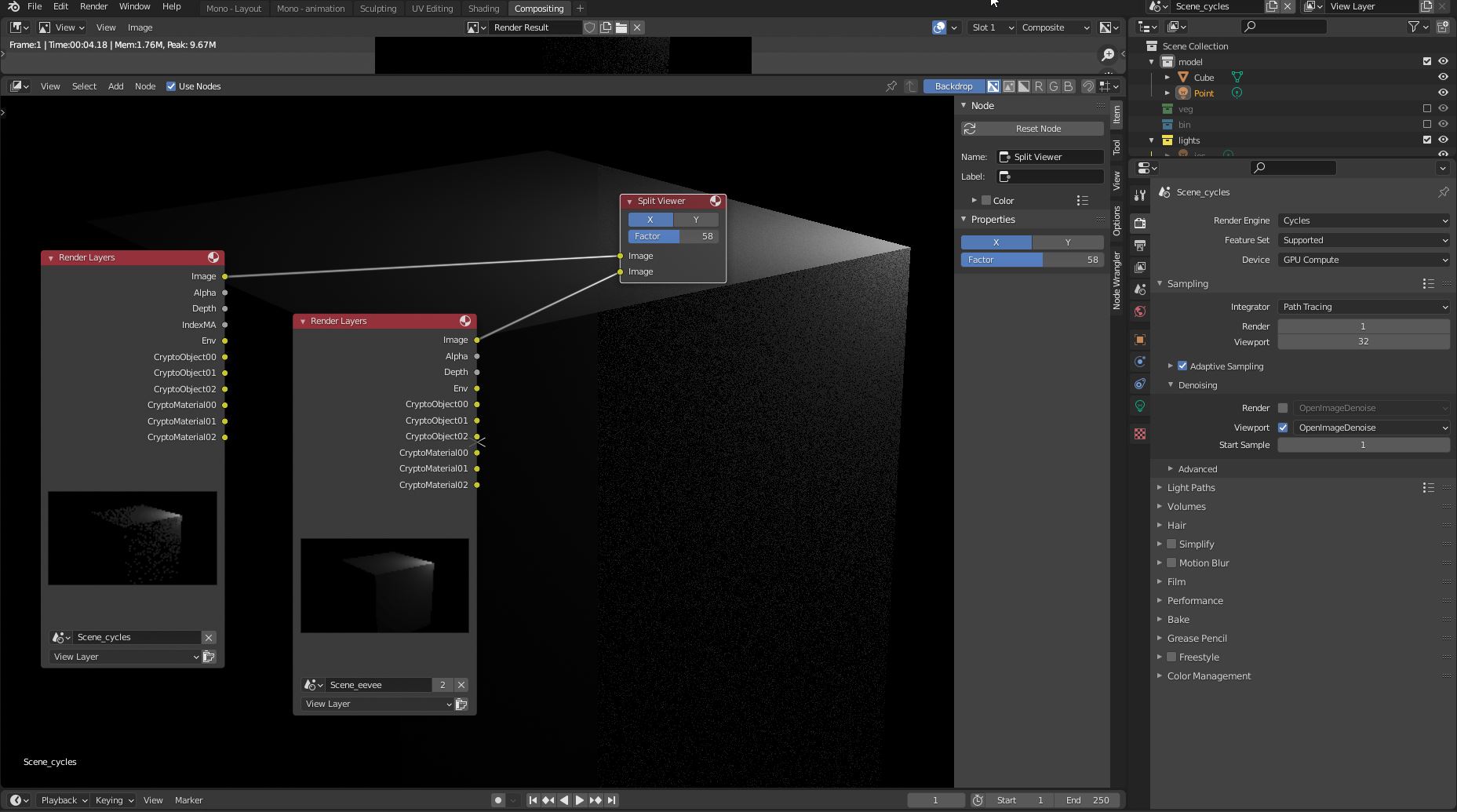Open the File menu
The width and height of the screenshot is (1457, 812).
point(35,6)
